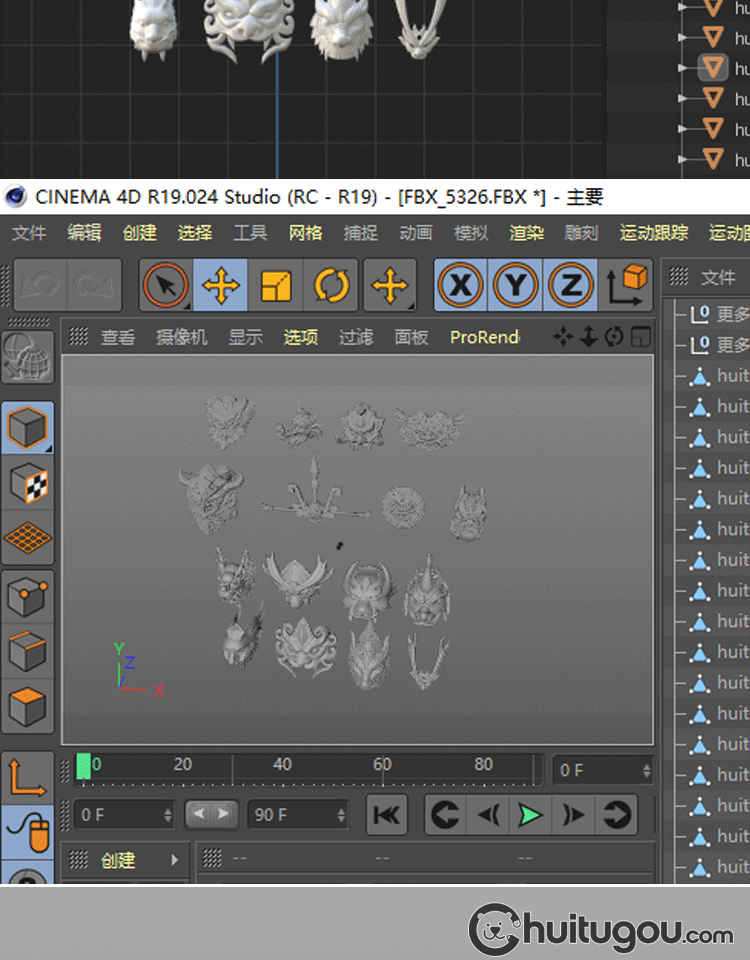Screen dimensions: 750x960
Task: Open viewport 显示 menu
Action: (x=246, y=337)
